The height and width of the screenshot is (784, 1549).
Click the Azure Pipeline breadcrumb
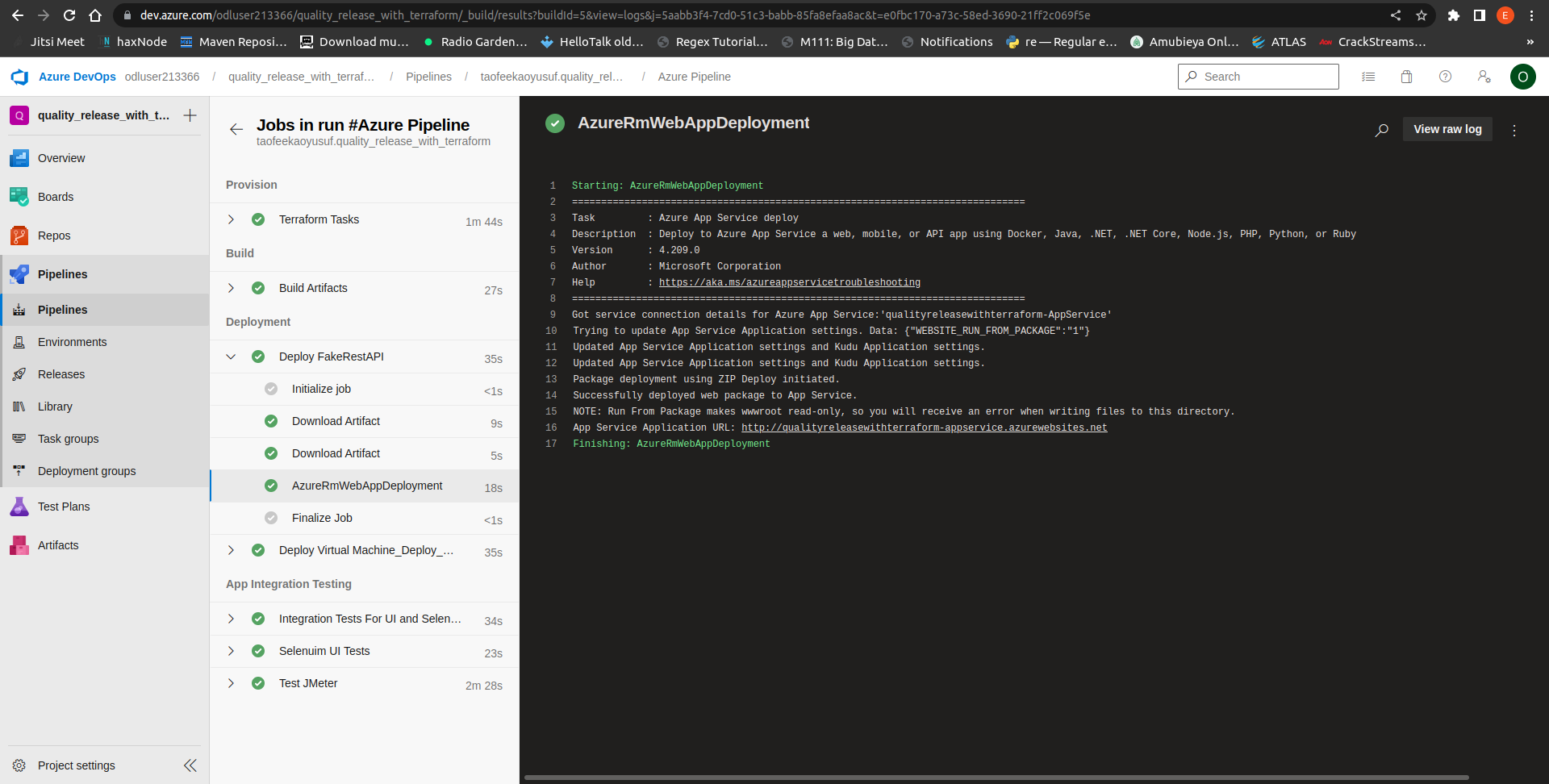[x=694, y=77]
